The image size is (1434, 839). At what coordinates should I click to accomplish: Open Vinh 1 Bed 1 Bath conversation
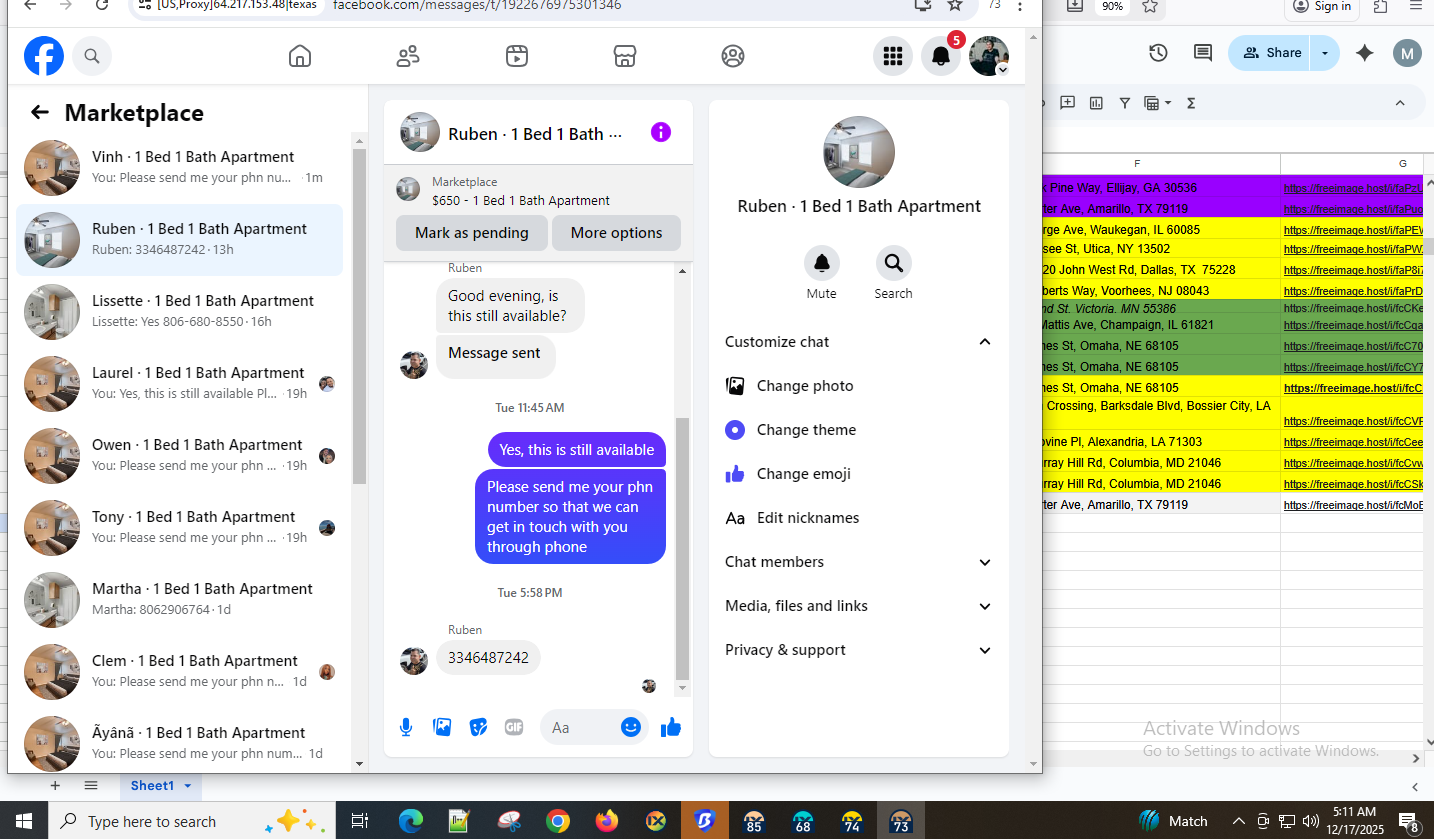[180, 167]
